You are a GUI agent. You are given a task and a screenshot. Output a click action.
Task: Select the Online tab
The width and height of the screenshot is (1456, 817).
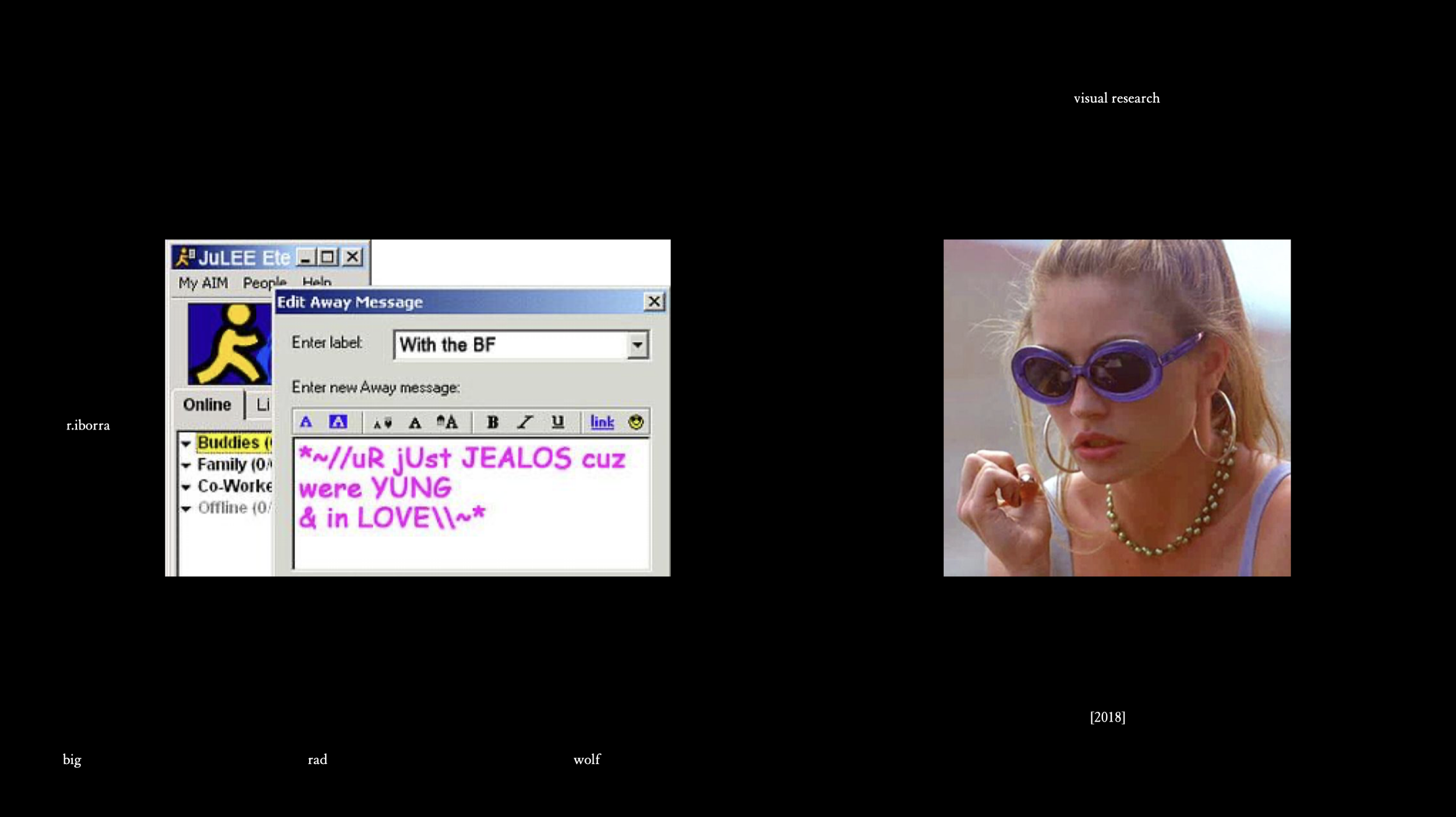207,404
